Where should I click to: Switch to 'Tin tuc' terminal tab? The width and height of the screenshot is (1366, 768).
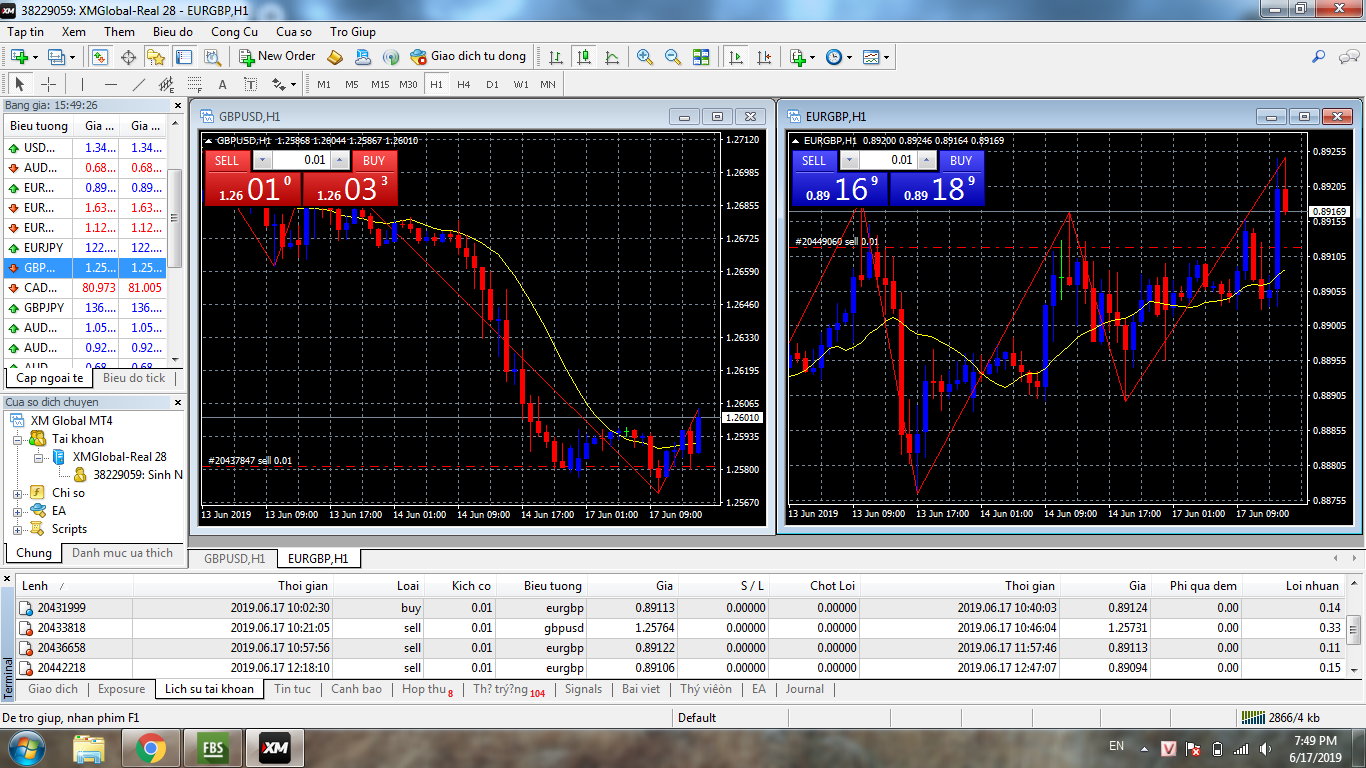click(292, 689)
